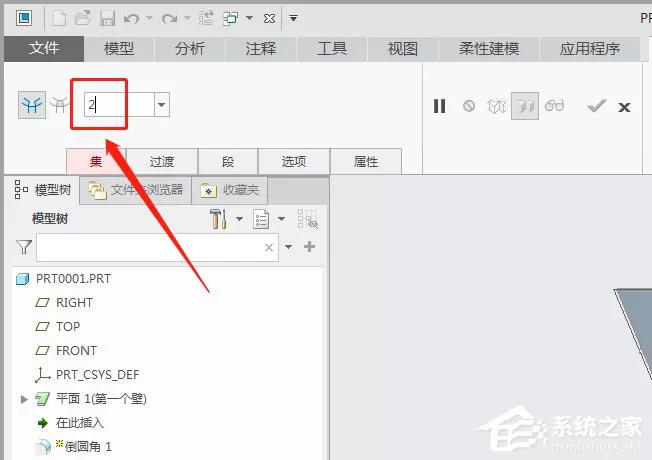
Task: Open the 文件 menu
Action: pos(44,49)
